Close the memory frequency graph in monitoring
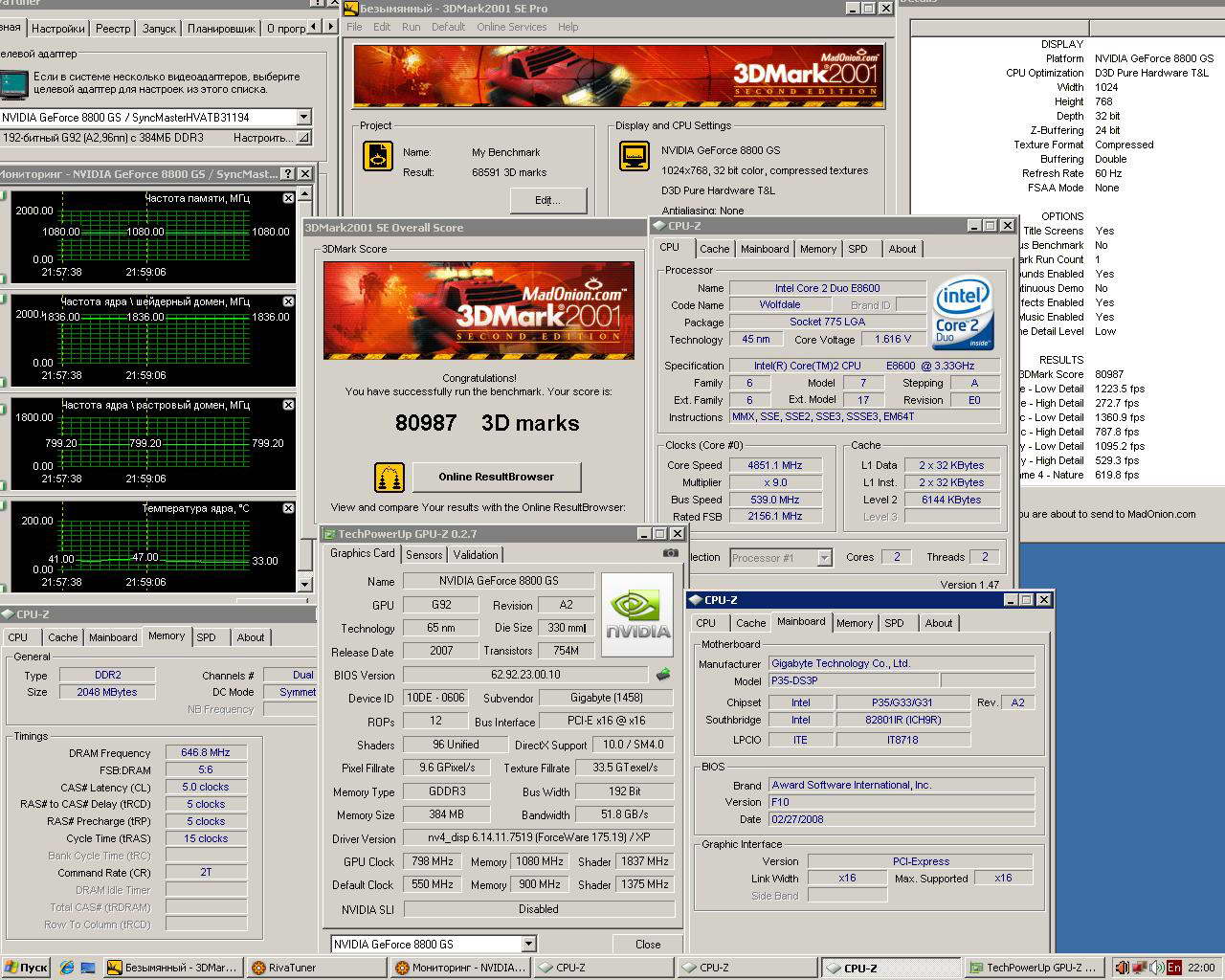Screen dimensions: 1225x980 coord(288,198)
